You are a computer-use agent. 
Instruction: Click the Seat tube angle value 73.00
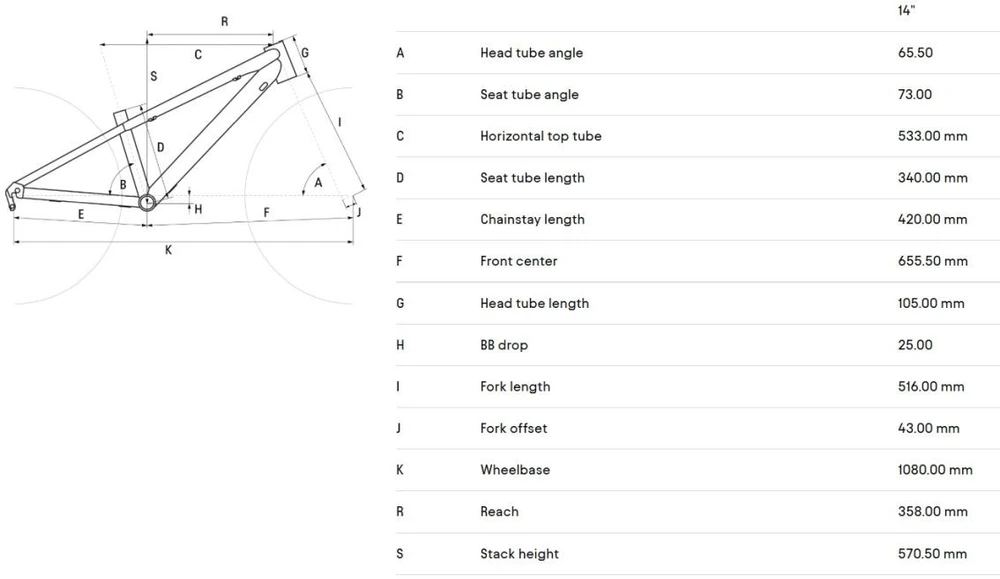click(x=915, y=94)
